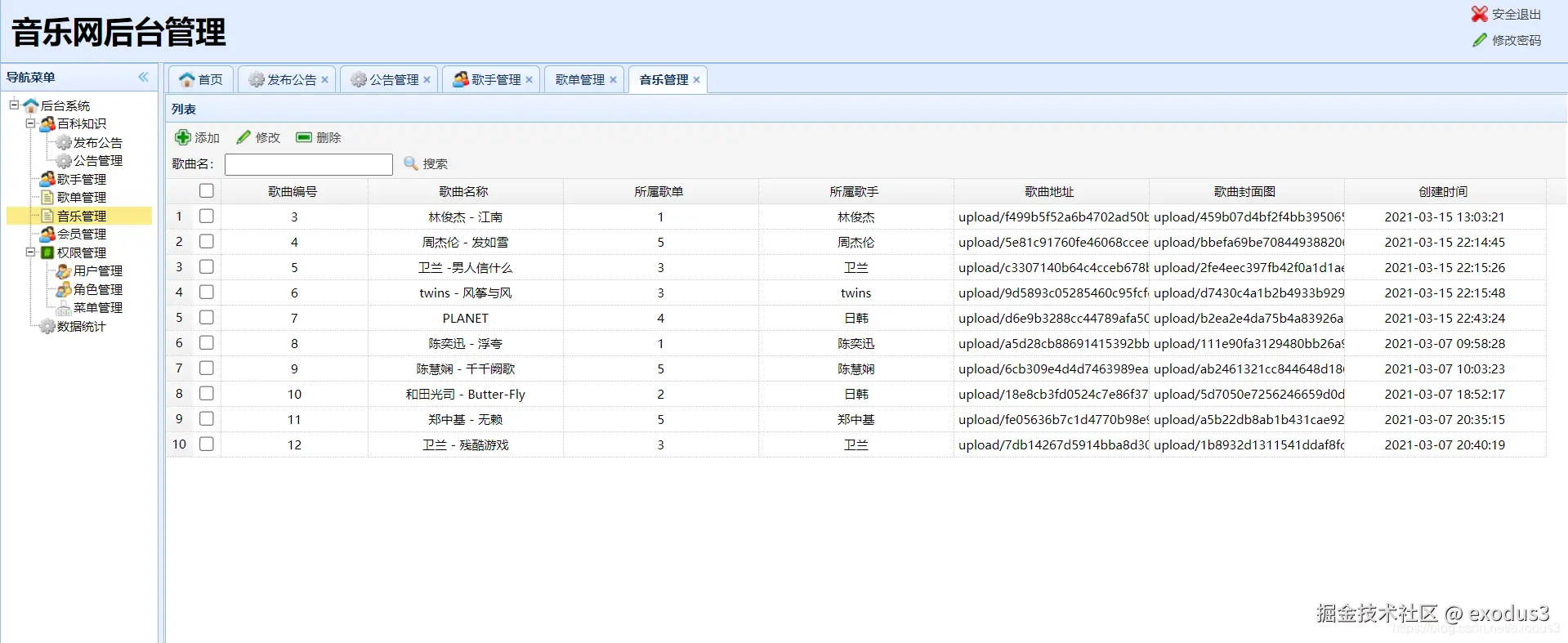The image size is (1568, 643).
Task: Click the 安全退出 logout link
Action: 1517,14
